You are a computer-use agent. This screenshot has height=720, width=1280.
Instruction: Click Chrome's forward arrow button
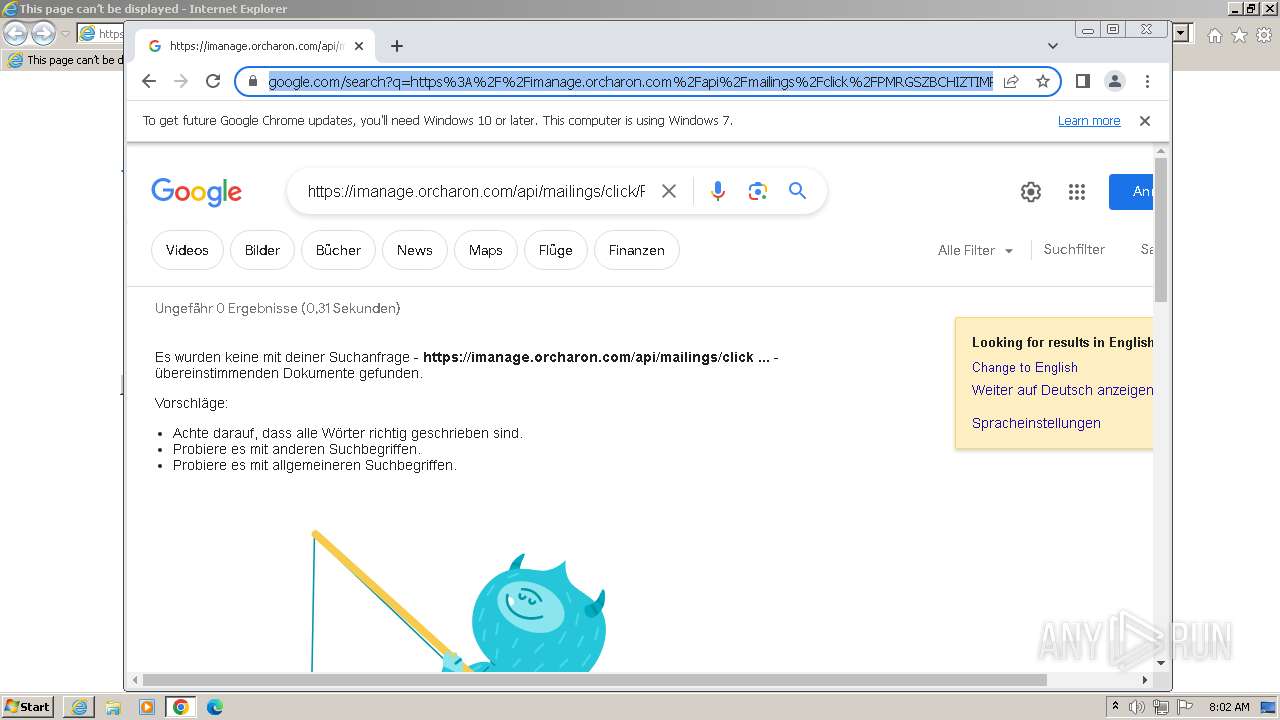point(181,81)
